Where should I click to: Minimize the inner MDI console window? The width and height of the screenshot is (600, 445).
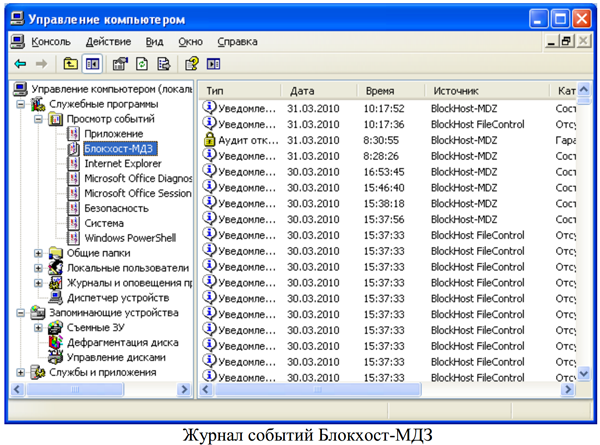click(551, 41)
